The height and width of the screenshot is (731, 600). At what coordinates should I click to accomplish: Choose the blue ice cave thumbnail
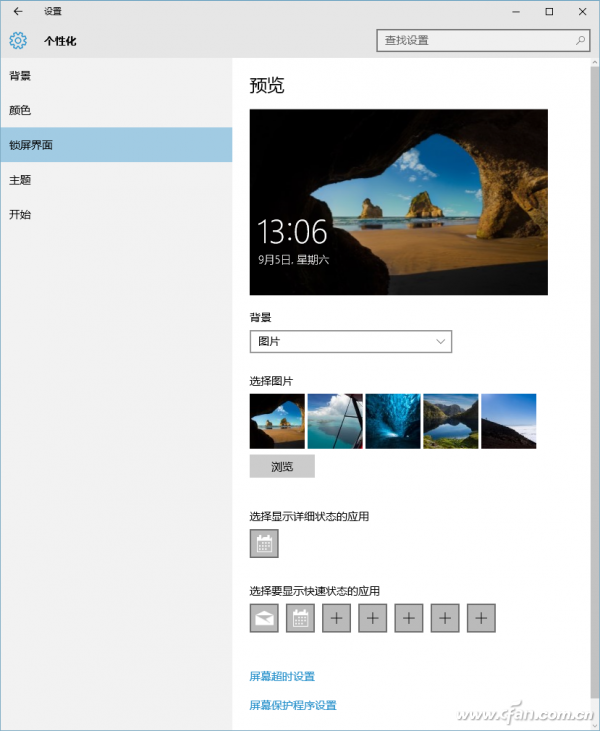click(393, 421)
